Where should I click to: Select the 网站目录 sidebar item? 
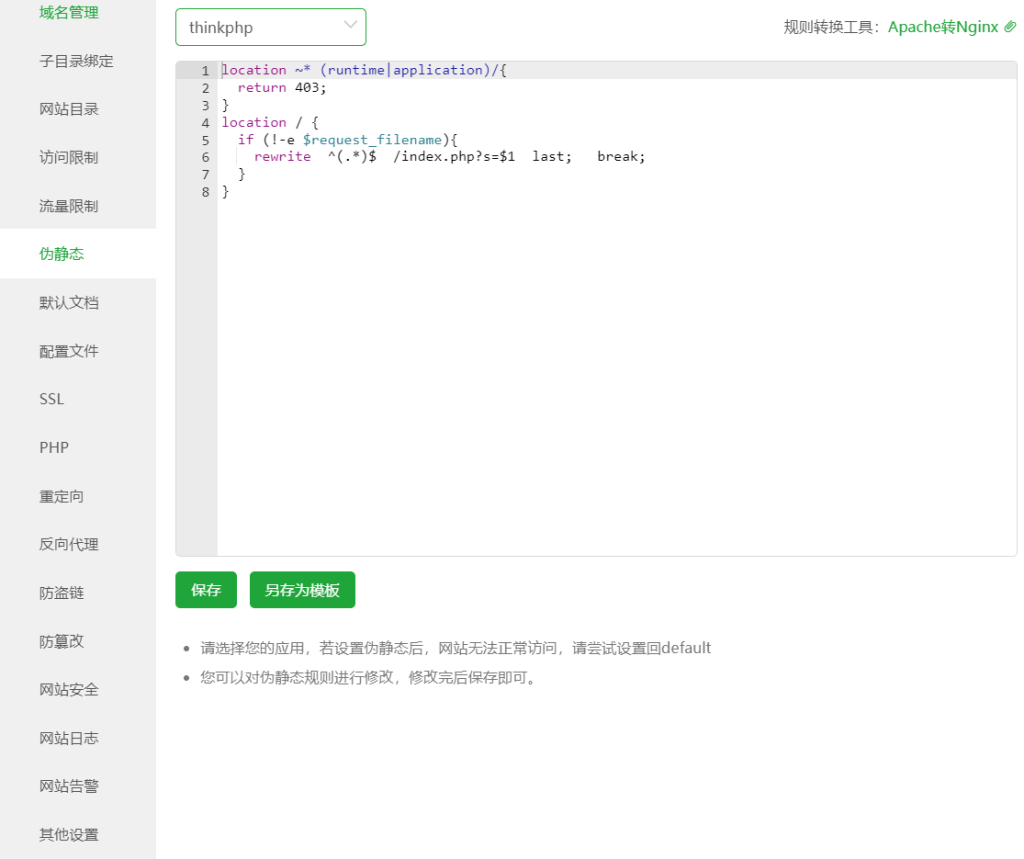[x=69, y=109]
